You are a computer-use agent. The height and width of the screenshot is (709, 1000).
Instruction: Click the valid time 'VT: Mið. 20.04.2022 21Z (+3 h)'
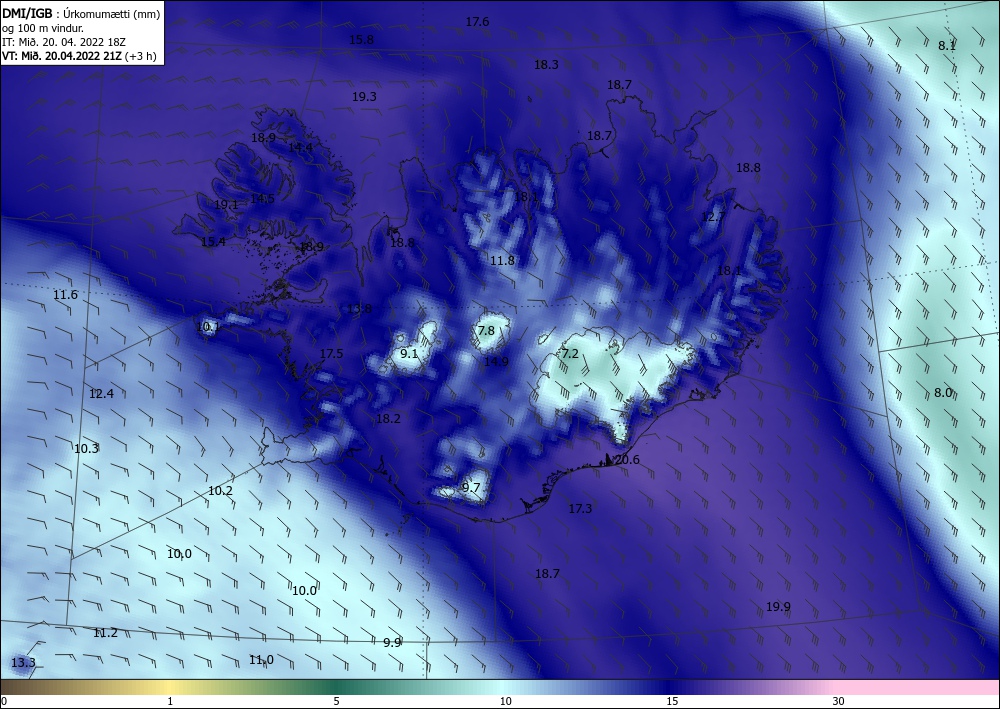coord(79,56)
